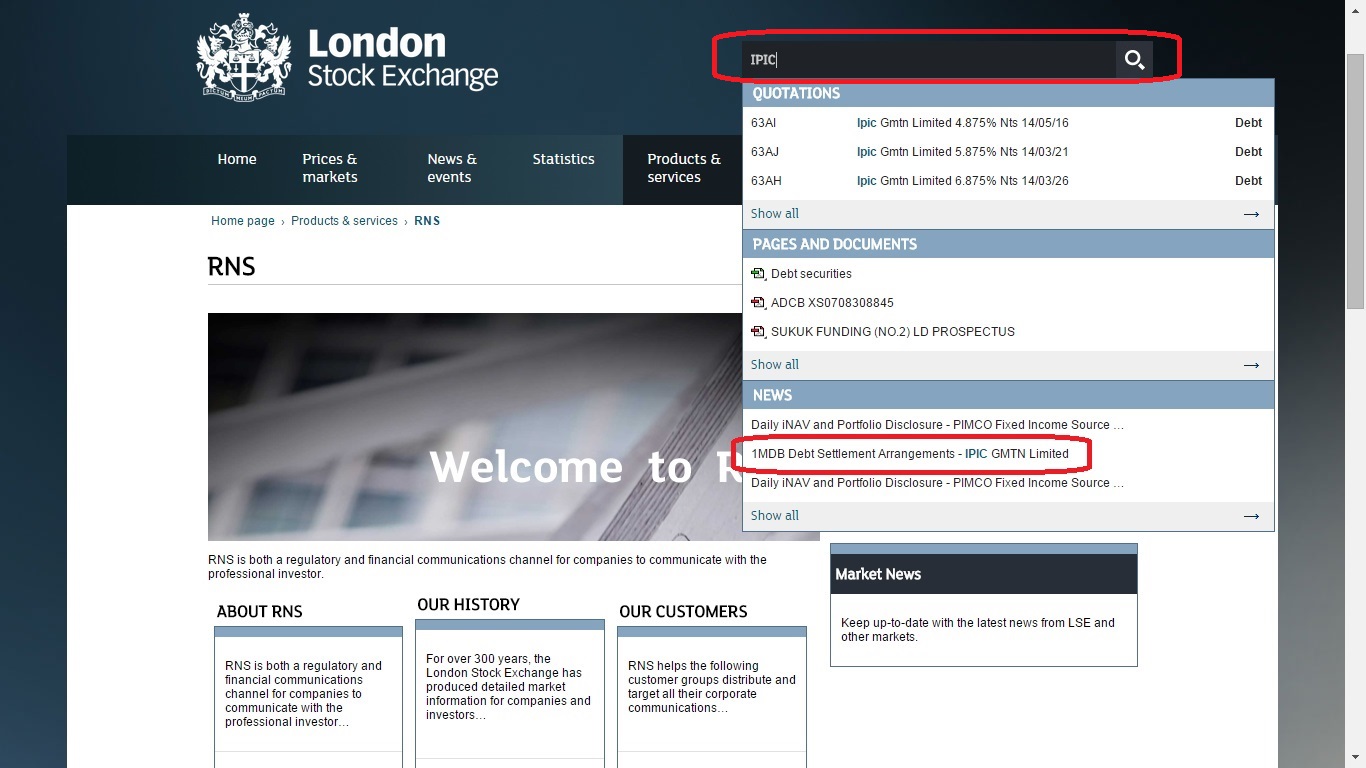Screen dimensions: 1366x768
Task: Click the QUOTATIONS section header
Action: click(x=1008, y=93)
